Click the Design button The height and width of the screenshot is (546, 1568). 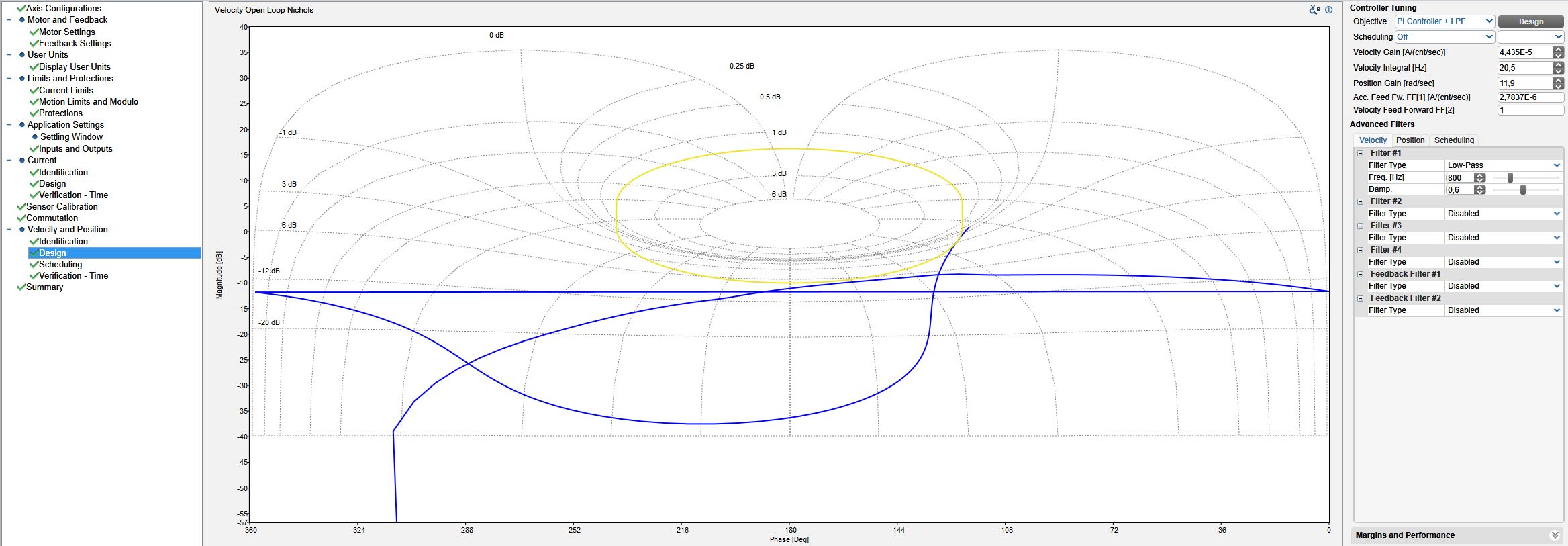point(1530,21)
